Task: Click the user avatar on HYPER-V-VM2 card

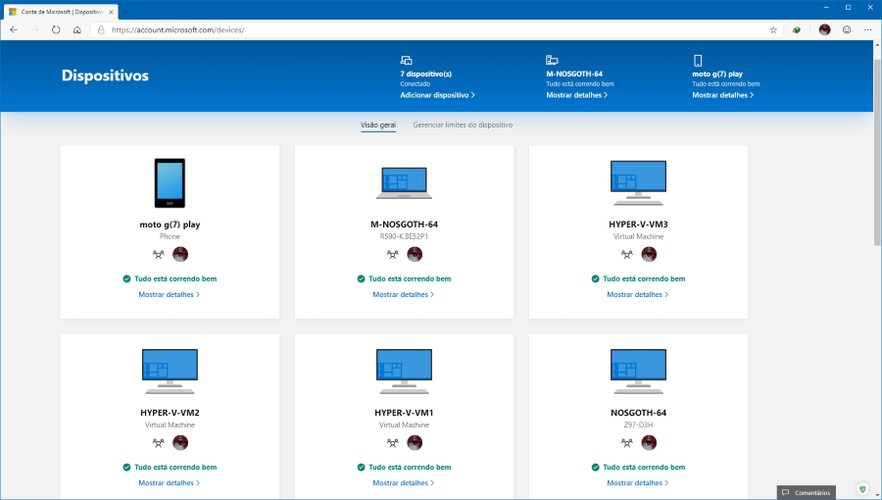Action: pyautogui.click(x=181, y=443)
